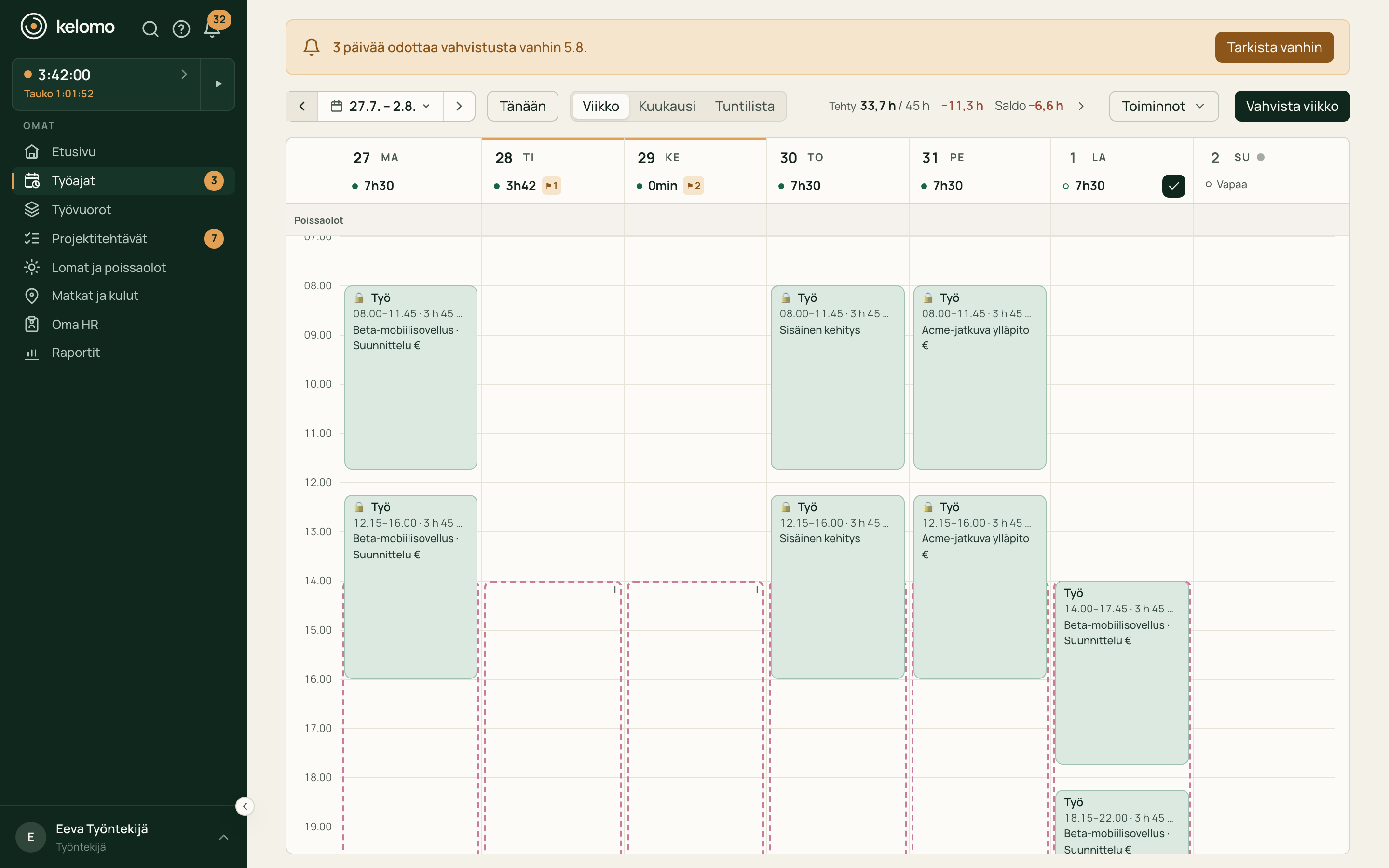Switch to the Kuukausi view tab
This screenshot has width=1389, height=868.
667,106
